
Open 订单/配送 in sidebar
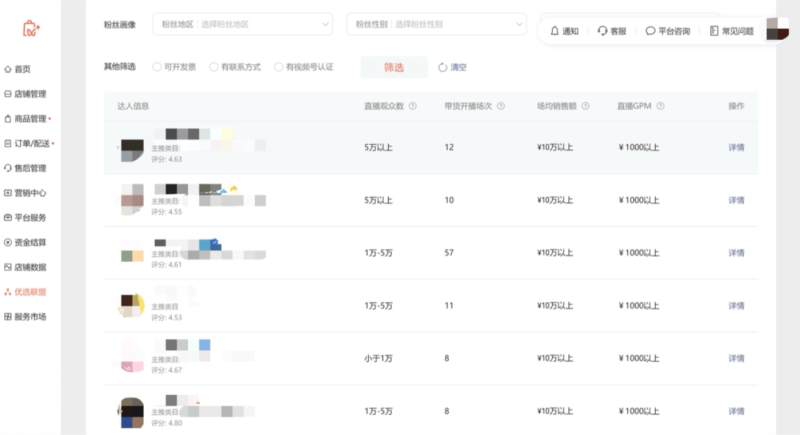pyautogui.click(x=29, y=143)
